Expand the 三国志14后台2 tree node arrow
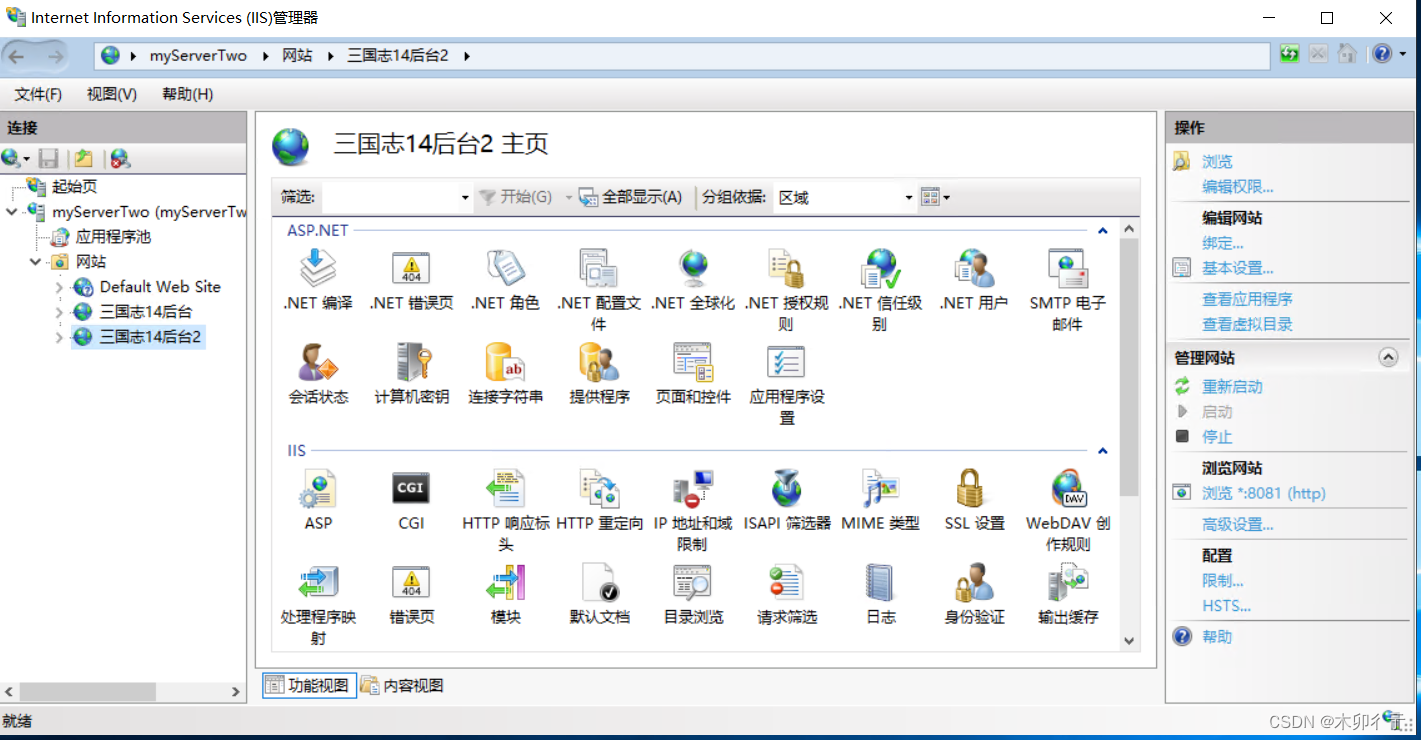This screenshot has width=1421, height=740. coord(60,337)
